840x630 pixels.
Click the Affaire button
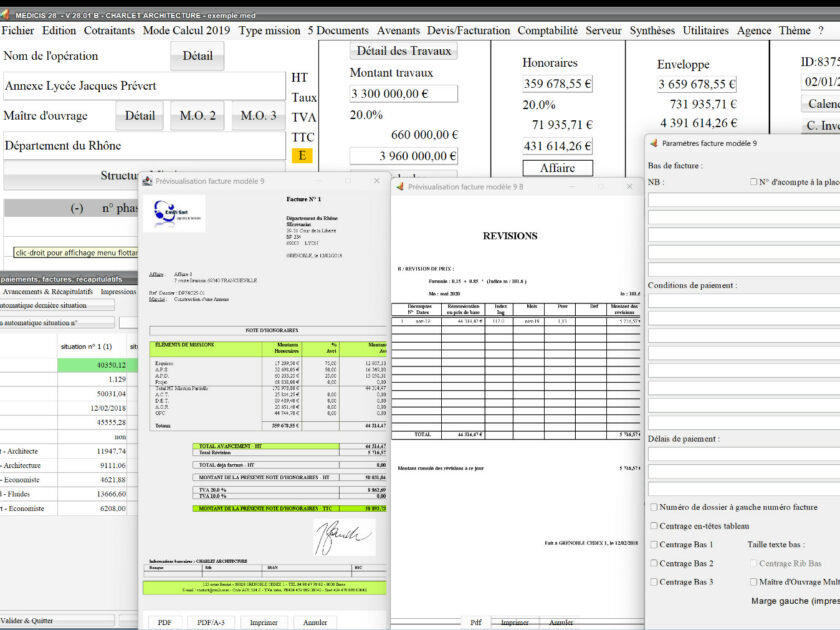pos(558,168)
